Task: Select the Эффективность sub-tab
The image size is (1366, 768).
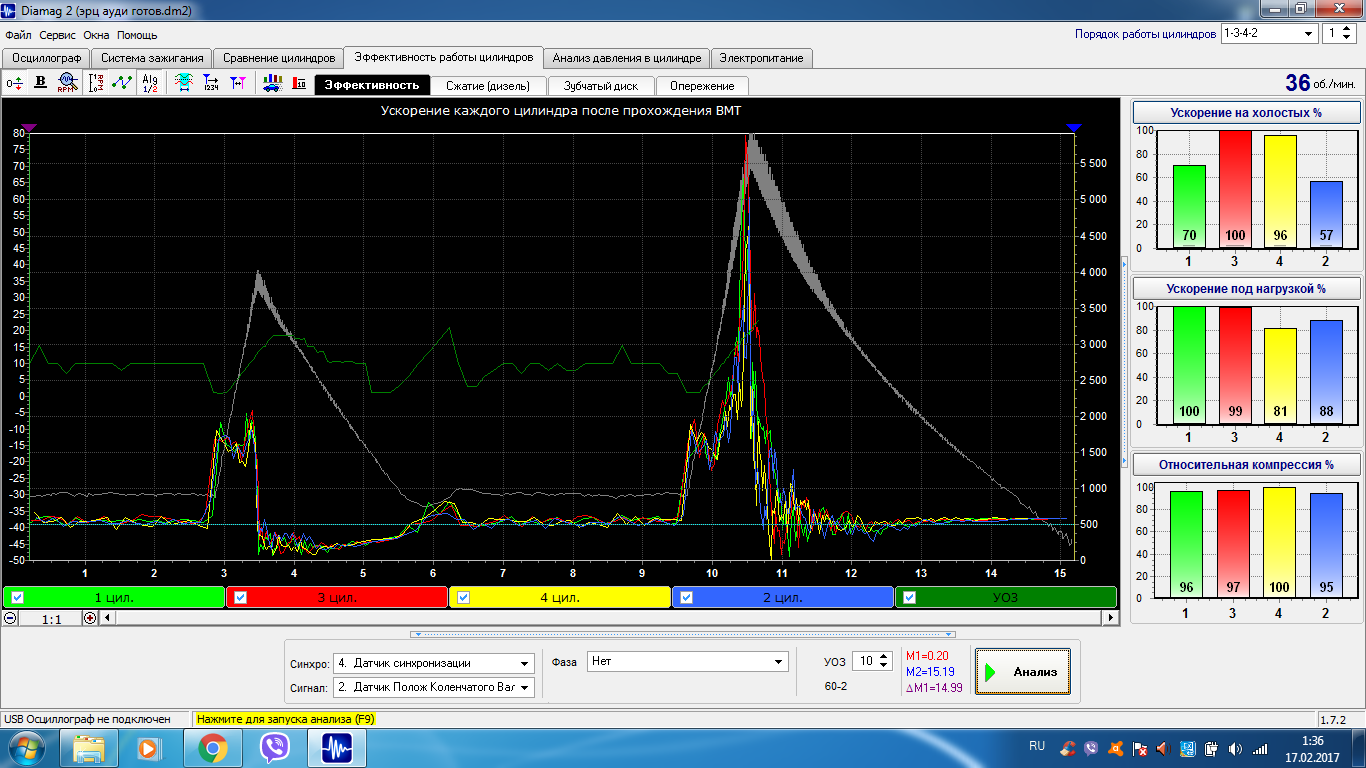Action: [371, 85]
